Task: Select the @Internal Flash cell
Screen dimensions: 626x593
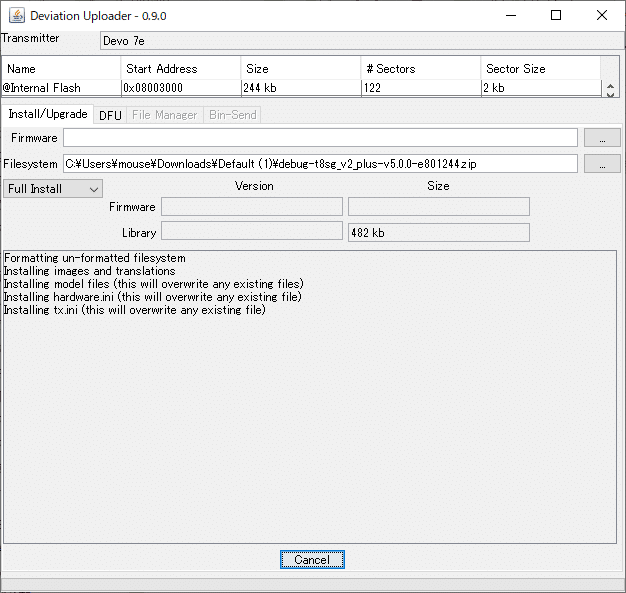Action: pos(61,88)
